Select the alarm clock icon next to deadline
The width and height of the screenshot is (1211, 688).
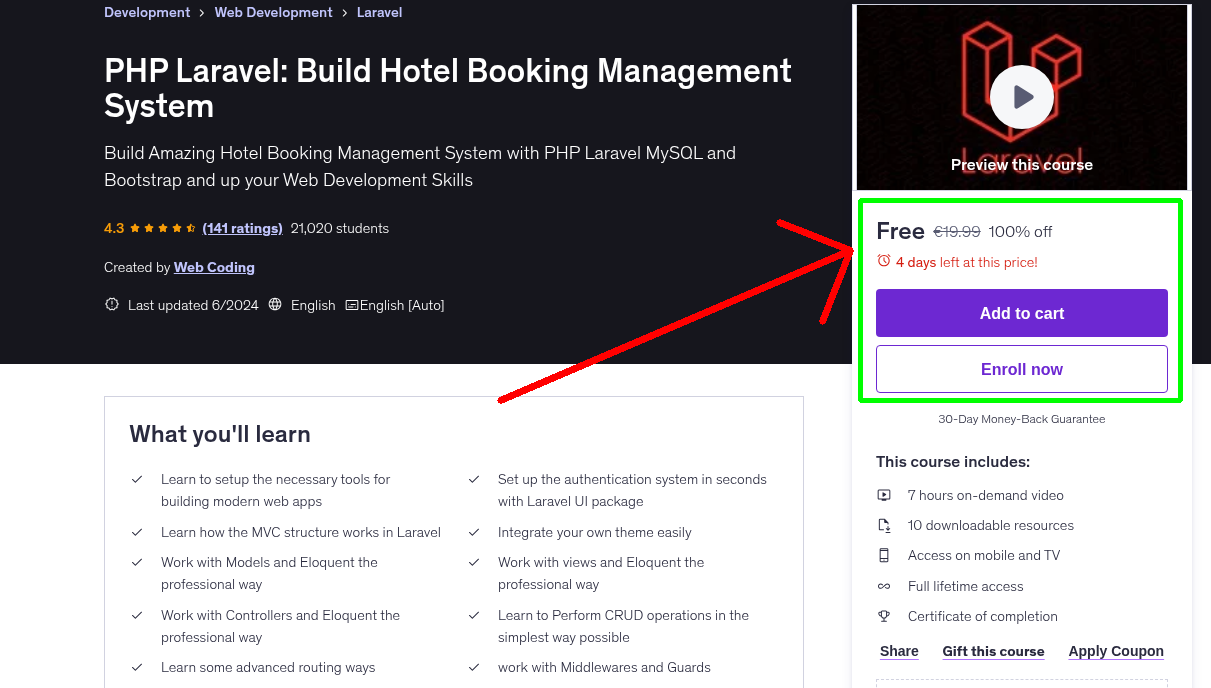(884, 261)
